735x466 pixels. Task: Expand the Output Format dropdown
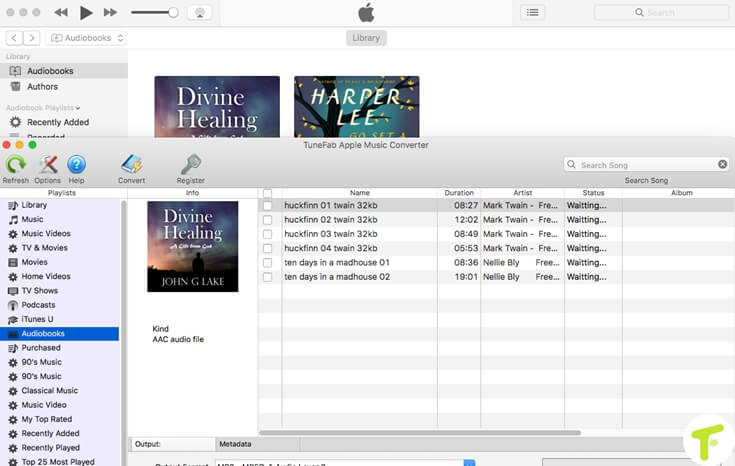469,463
